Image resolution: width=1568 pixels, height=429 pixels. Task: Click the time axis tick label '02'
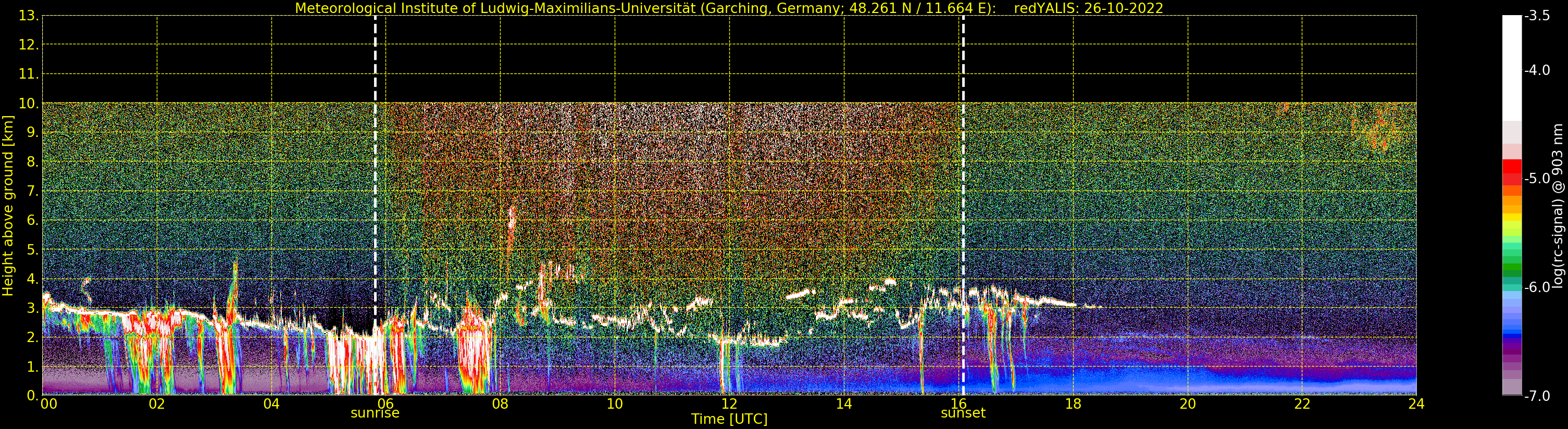point(157,403)
